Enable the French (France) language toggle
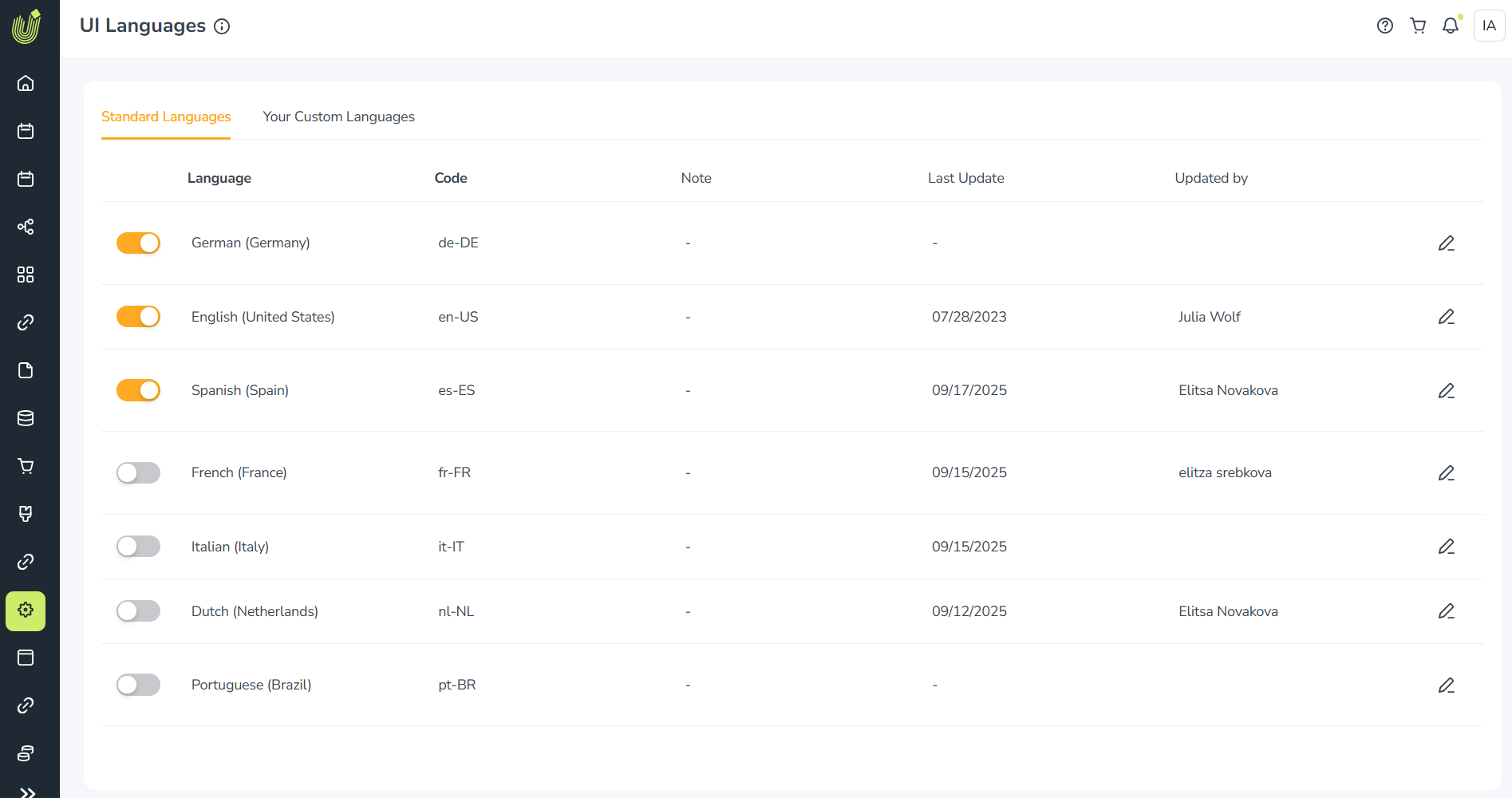Screen dimensions: 1512x798 [x=138, y=472]
